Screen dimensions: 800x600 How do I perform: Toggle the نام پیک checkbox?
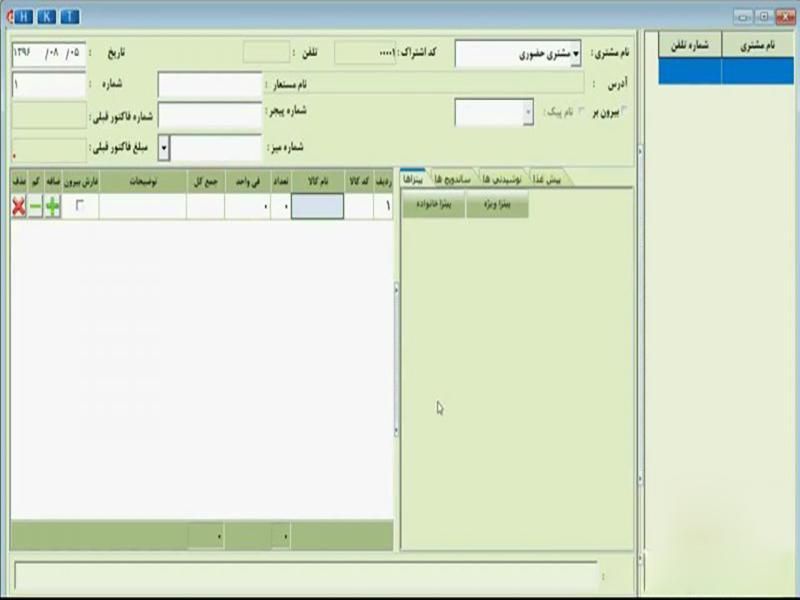581,111
